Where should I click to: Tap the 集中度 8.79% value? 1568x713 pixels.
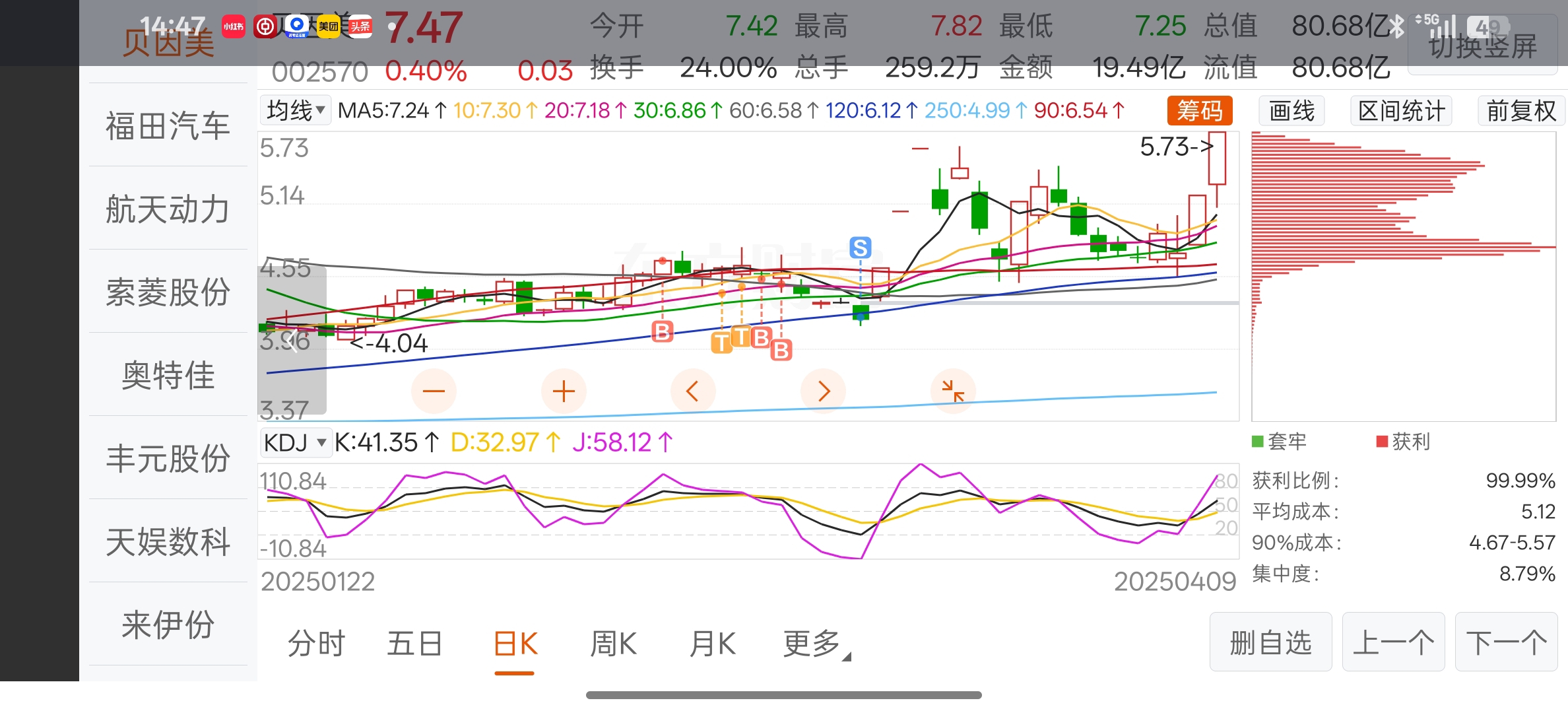coord(1527,574)
